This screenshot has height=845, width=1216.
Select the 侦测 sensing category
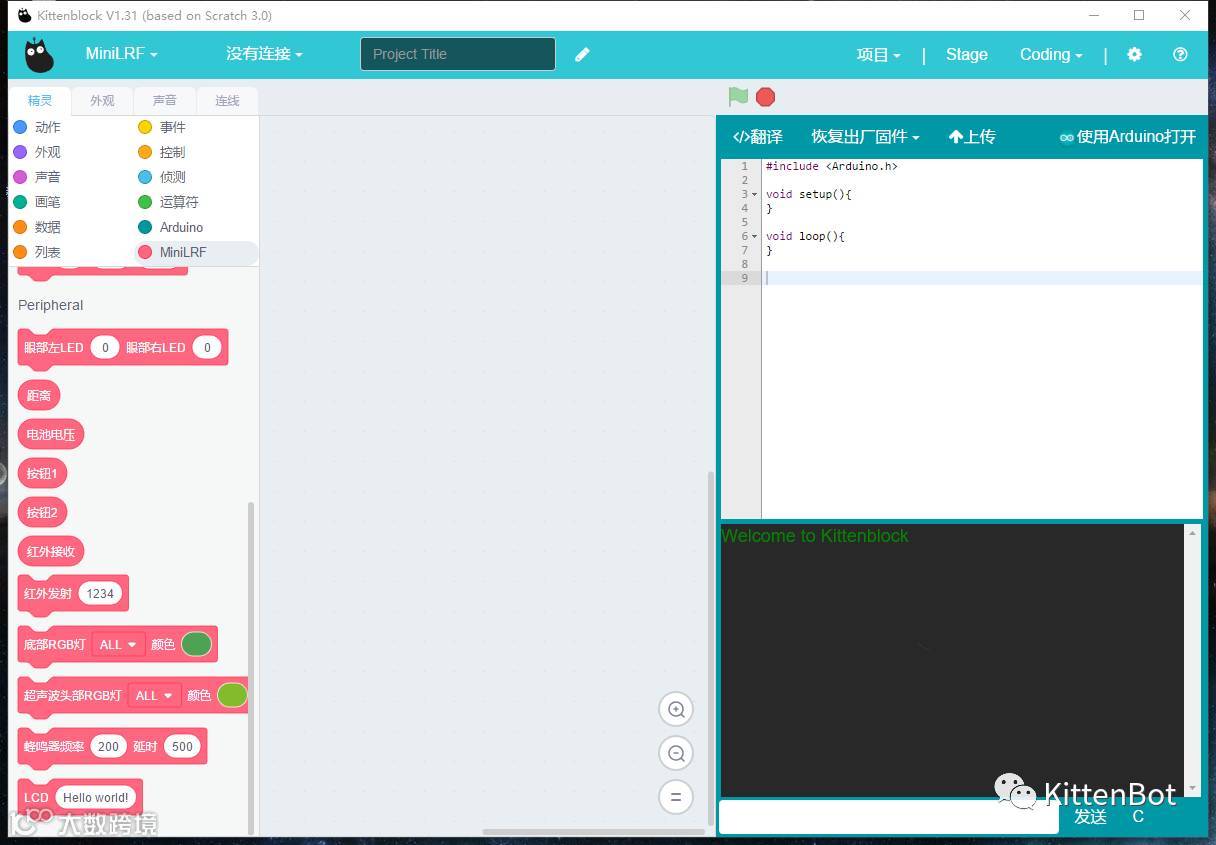click(x=162, y=177)
